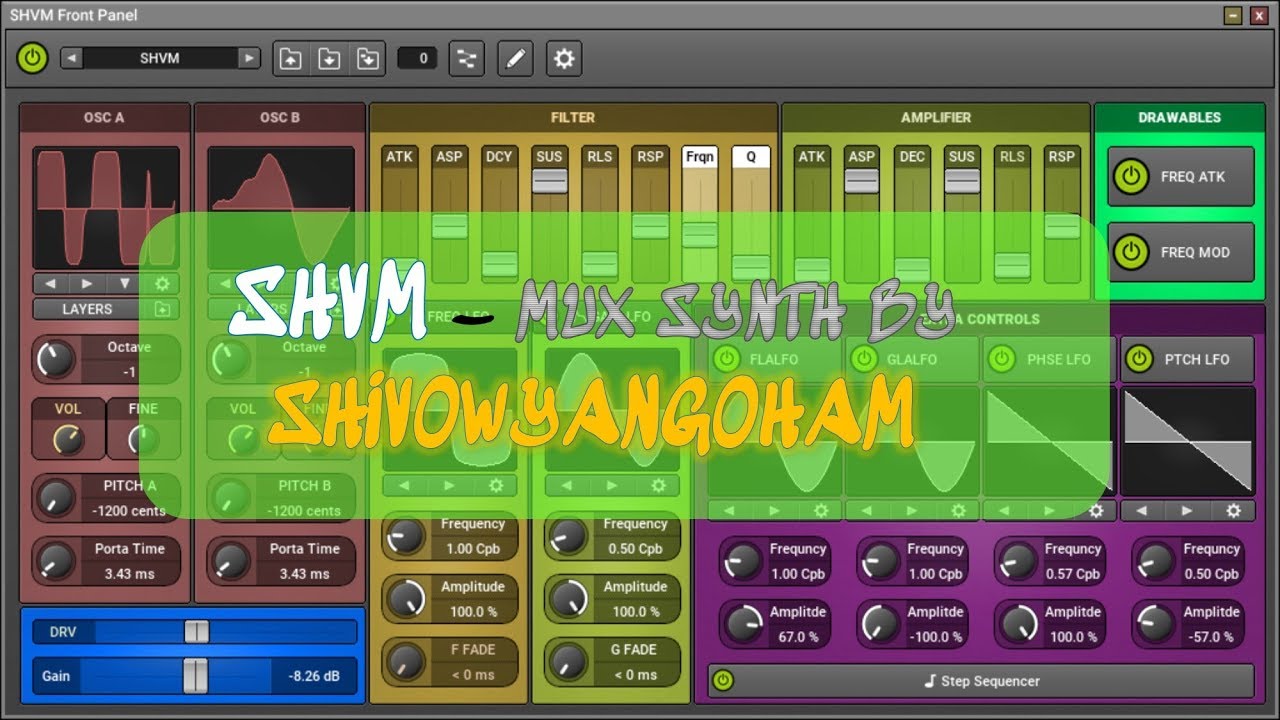Click PTCH LFO waveform display

click(1187, 441)
